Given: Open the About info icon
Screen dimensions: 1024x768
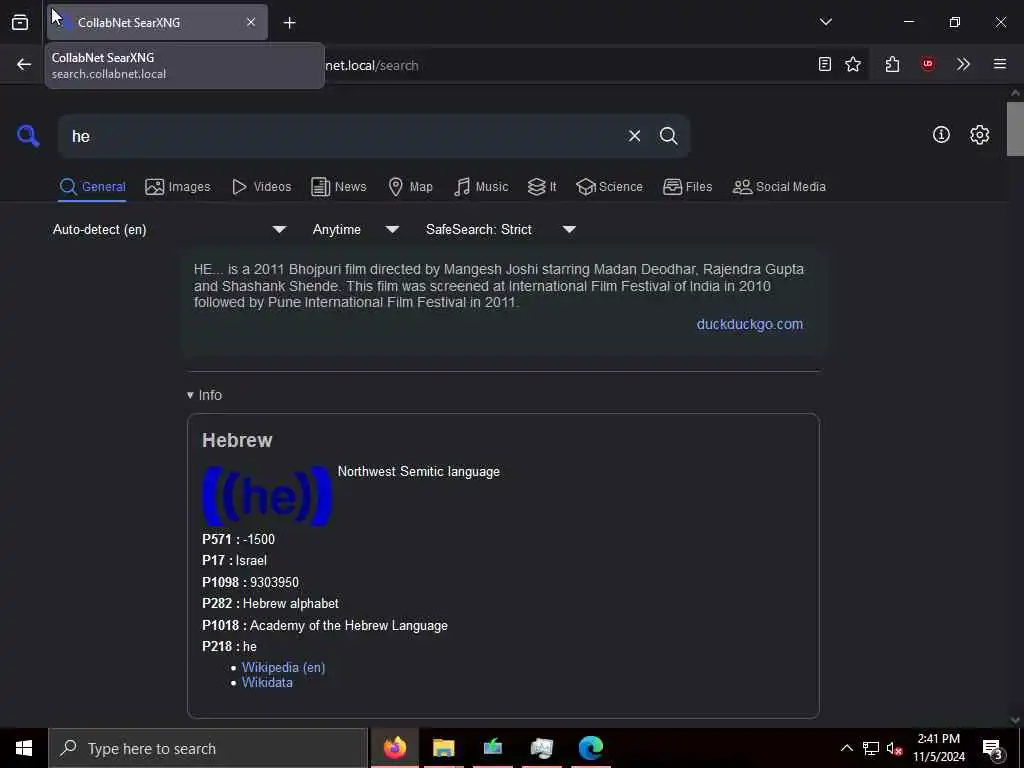Looking at the screenshot, I should point(941,135).
